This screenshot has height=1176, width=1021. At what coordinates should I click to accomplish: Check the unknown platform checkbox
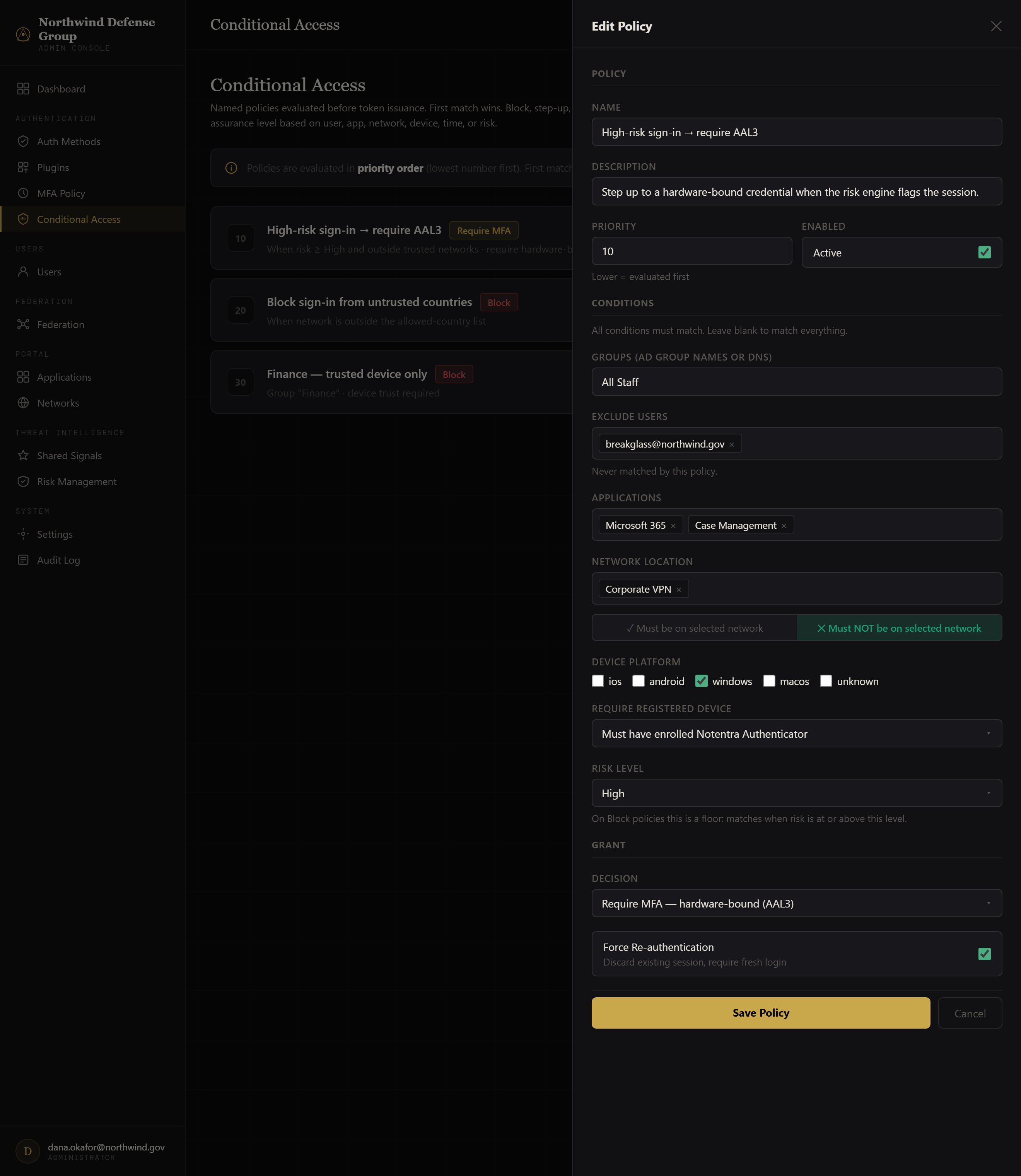(826, 681)
